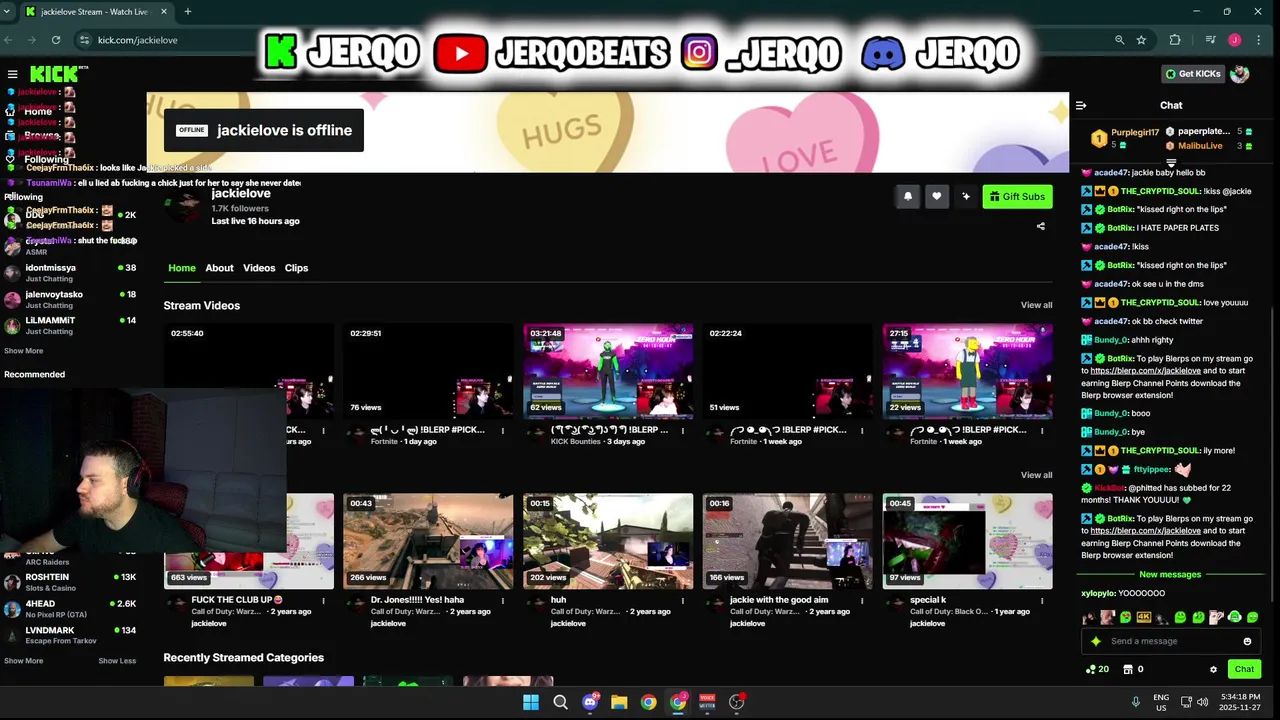Viewport: 1280px width, 720px height.
Task: Open the chat shop icon showing 0
Action: (x=1133, y=669)
